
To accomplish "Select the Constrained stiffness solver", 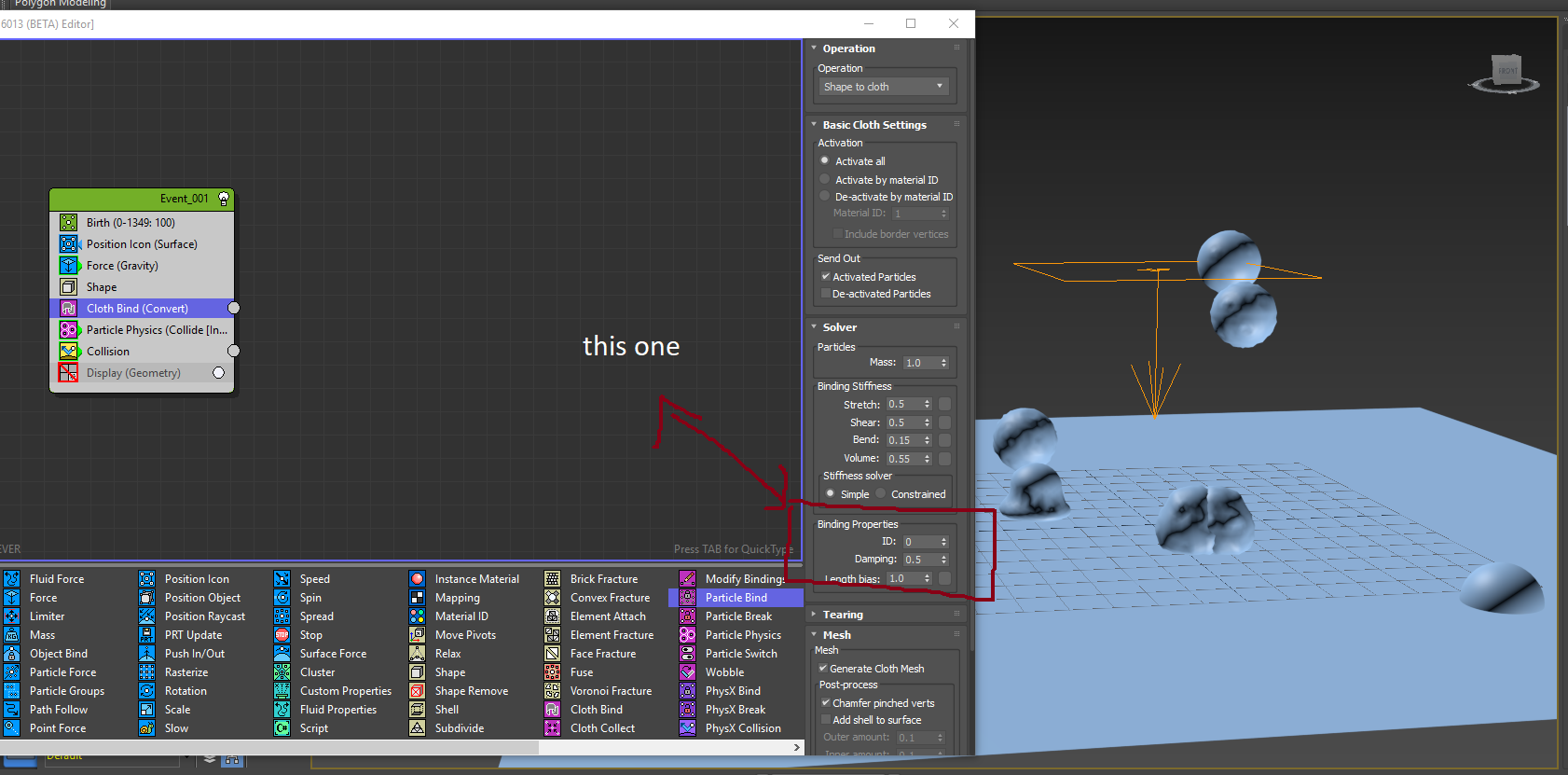I will point(881,494).
